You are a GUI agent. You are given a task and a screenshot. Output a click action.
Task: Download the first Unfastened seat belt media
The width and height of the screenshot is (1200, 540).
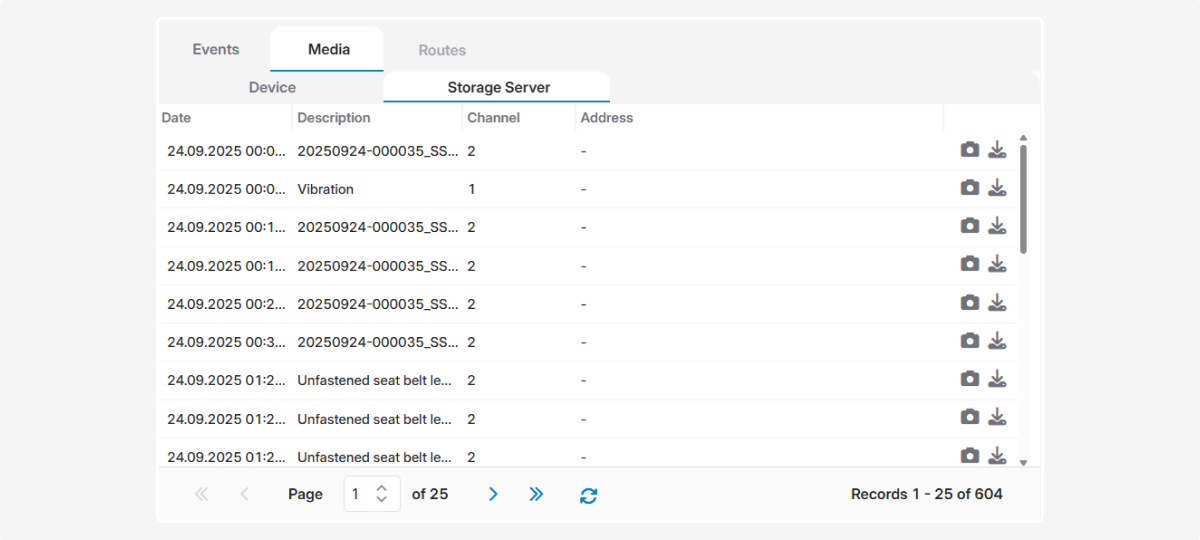click(x=997, y=379)
